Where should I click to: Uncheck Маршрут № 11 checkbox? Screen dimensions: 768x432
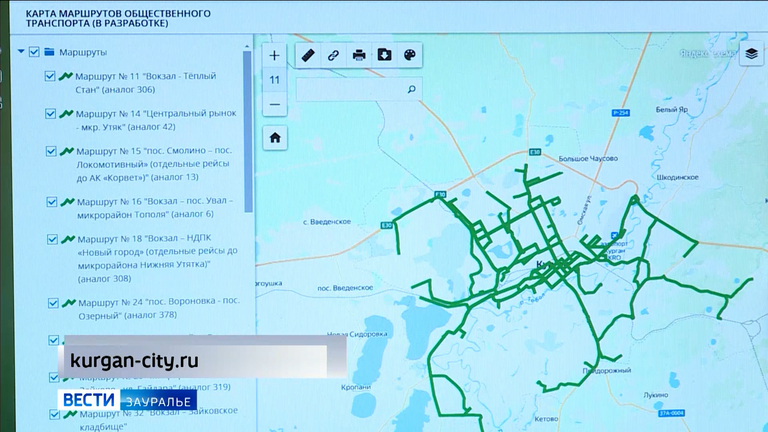(x=51, y=76)
